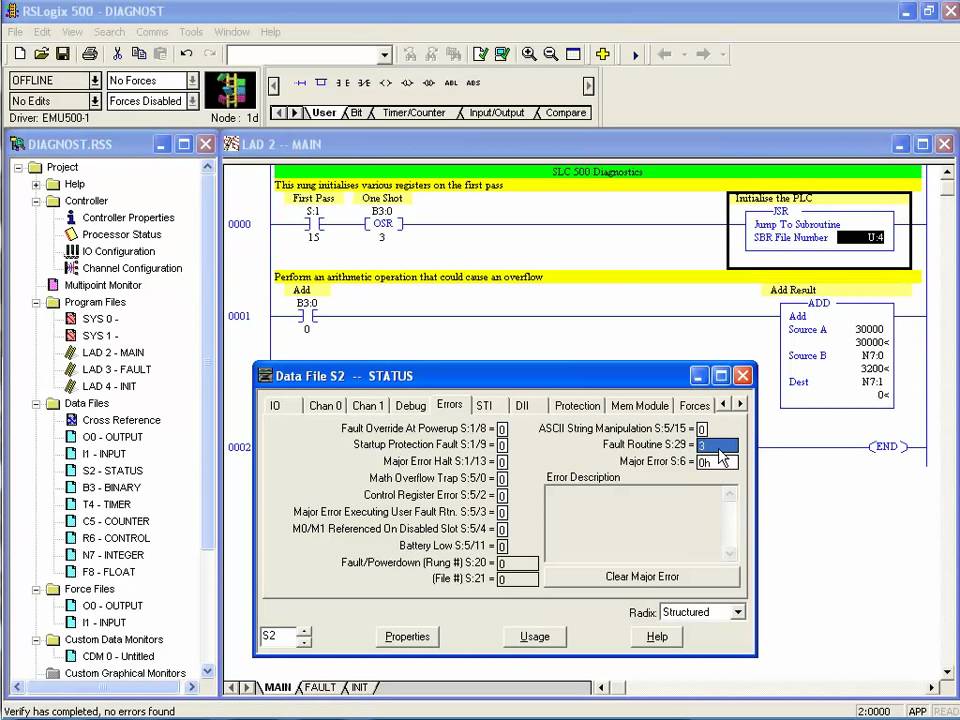Open the Comms menu
This screenshot has height=720, width=960.
[x=152, y=32]
